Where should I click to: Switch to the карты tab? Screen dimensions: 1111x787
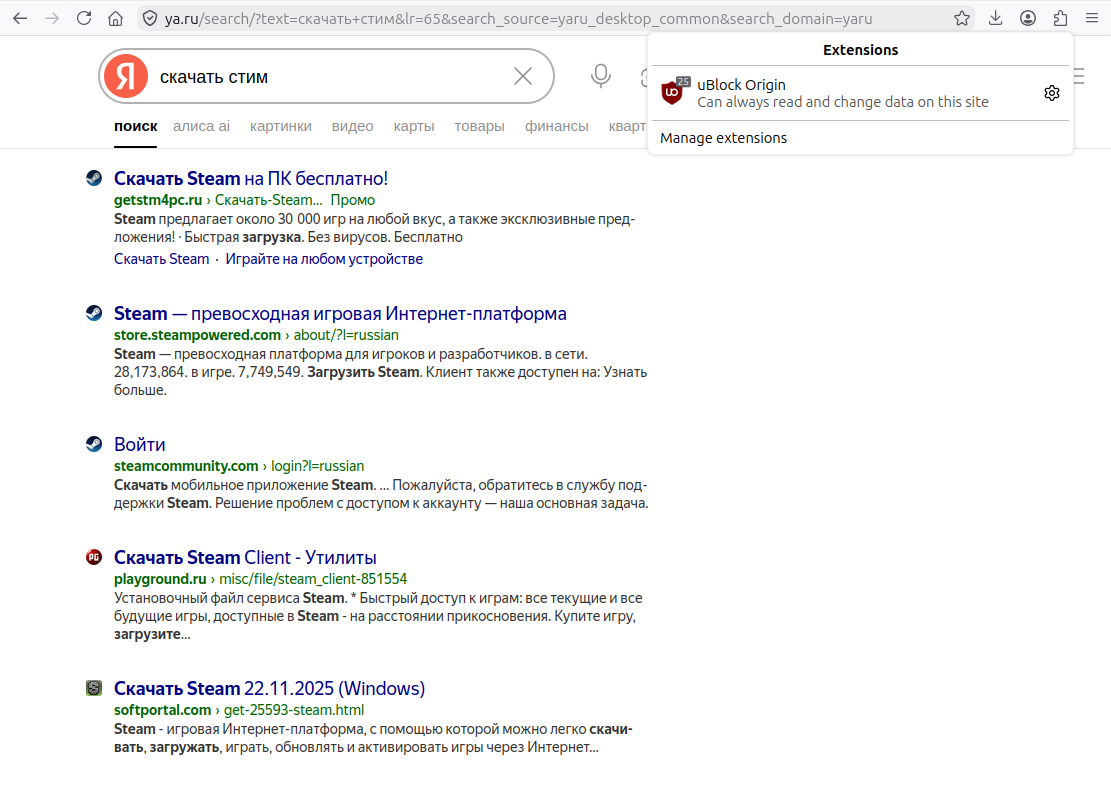pos(414,126)
